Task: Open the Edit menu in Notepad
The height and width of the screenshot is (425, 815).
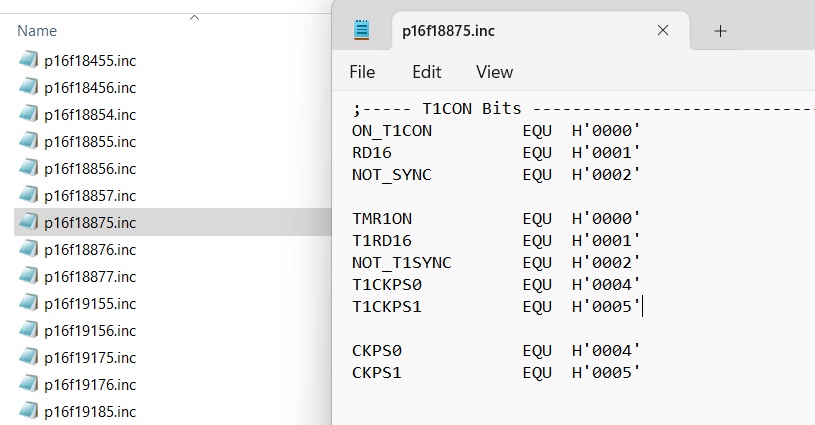Action: click(427, 72)
